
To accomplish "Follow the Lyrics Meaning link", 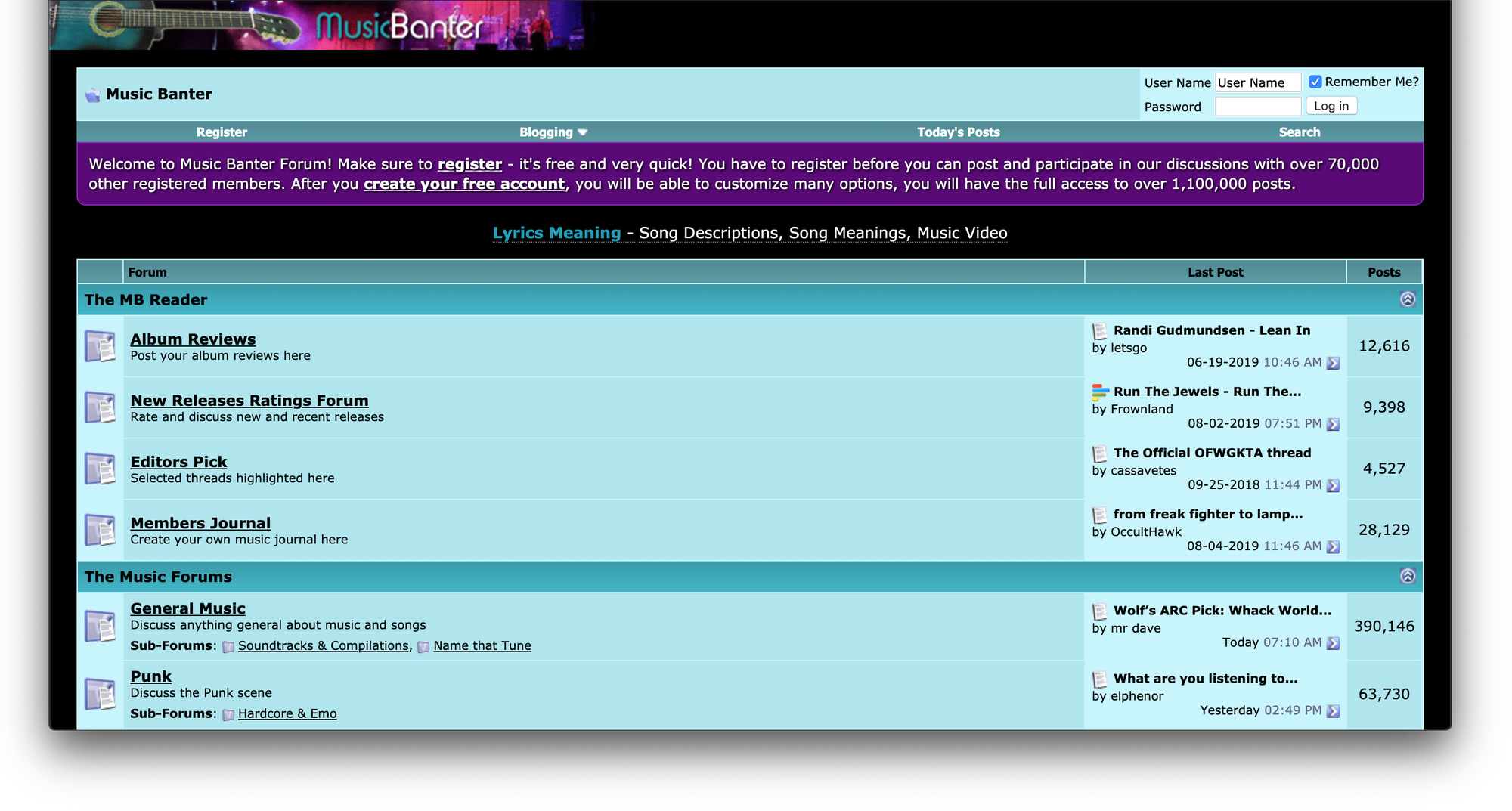I will coord(556,233).
